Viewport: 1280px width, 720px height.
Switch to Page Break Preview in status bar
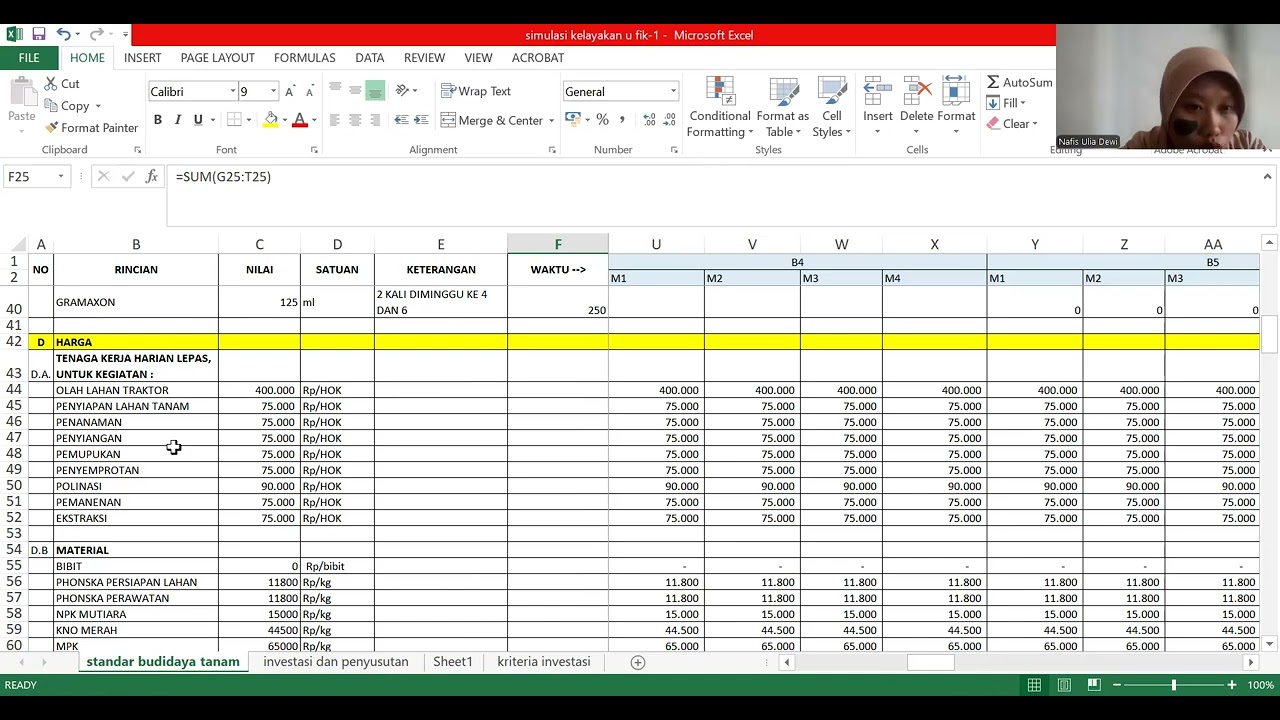tap(1094, 685)
